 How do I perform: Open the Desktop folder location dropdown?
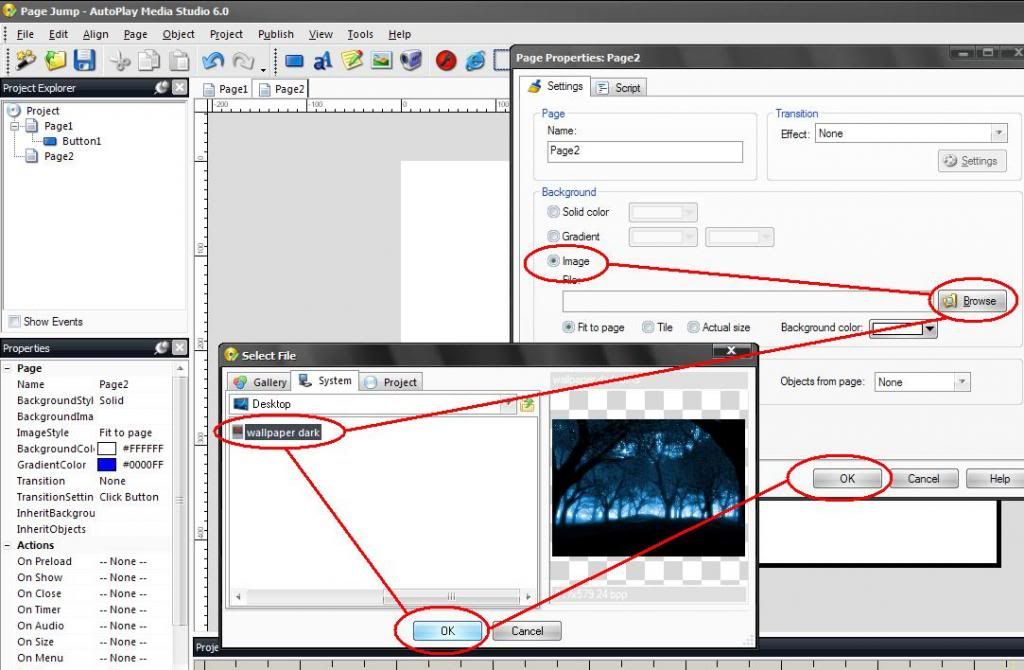tap(508, 404)
